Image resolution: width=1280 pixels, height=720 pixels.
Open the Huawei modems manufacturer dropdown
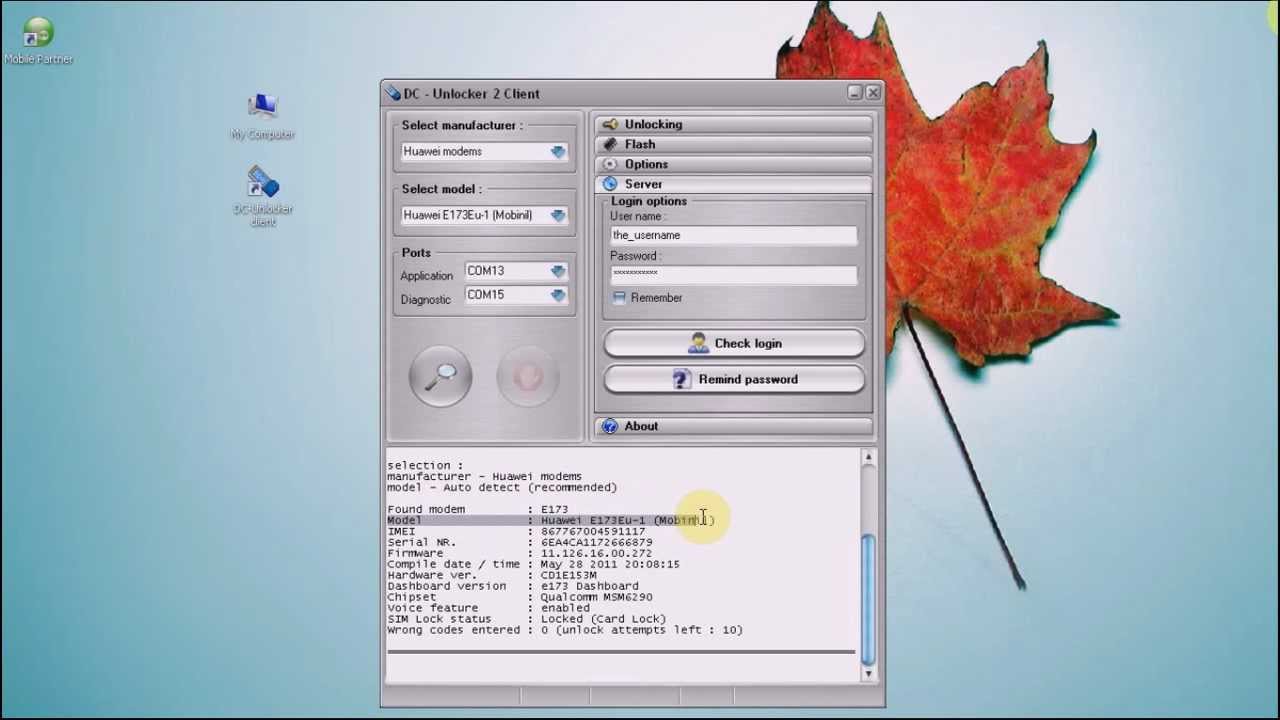[558, 152]
